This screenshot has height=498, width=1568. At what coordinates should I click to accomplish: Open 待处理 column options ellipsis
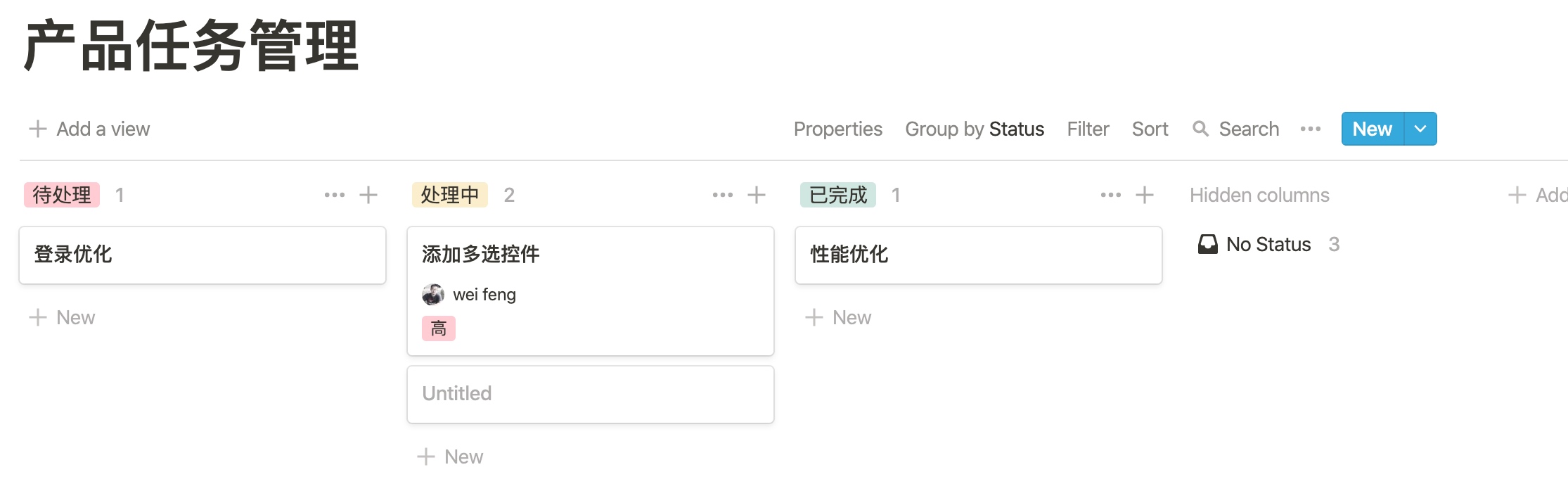(335, 195)
